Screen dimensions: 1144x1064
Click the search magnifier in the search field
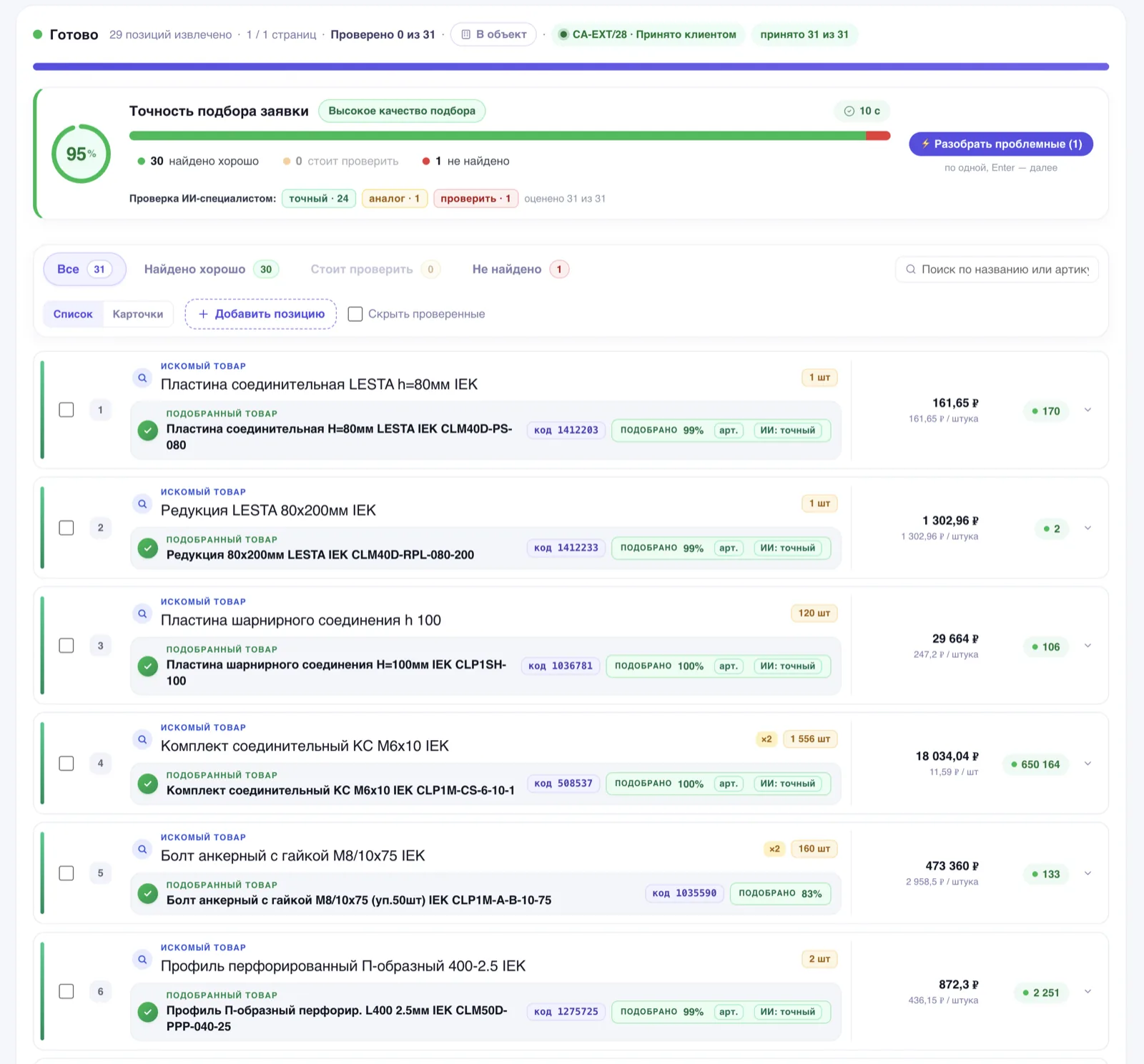click(911, 270)
